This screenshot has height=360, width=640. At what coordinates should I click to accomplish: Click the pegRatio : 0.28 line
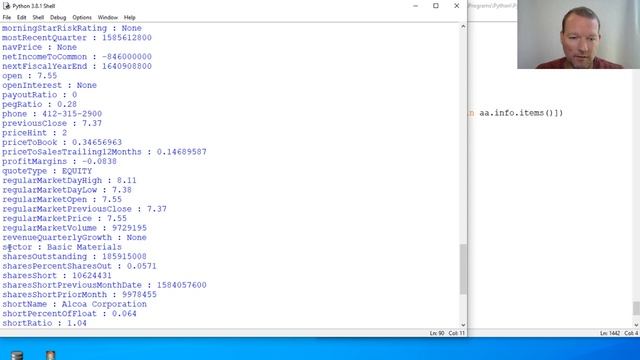click(39, 104)
